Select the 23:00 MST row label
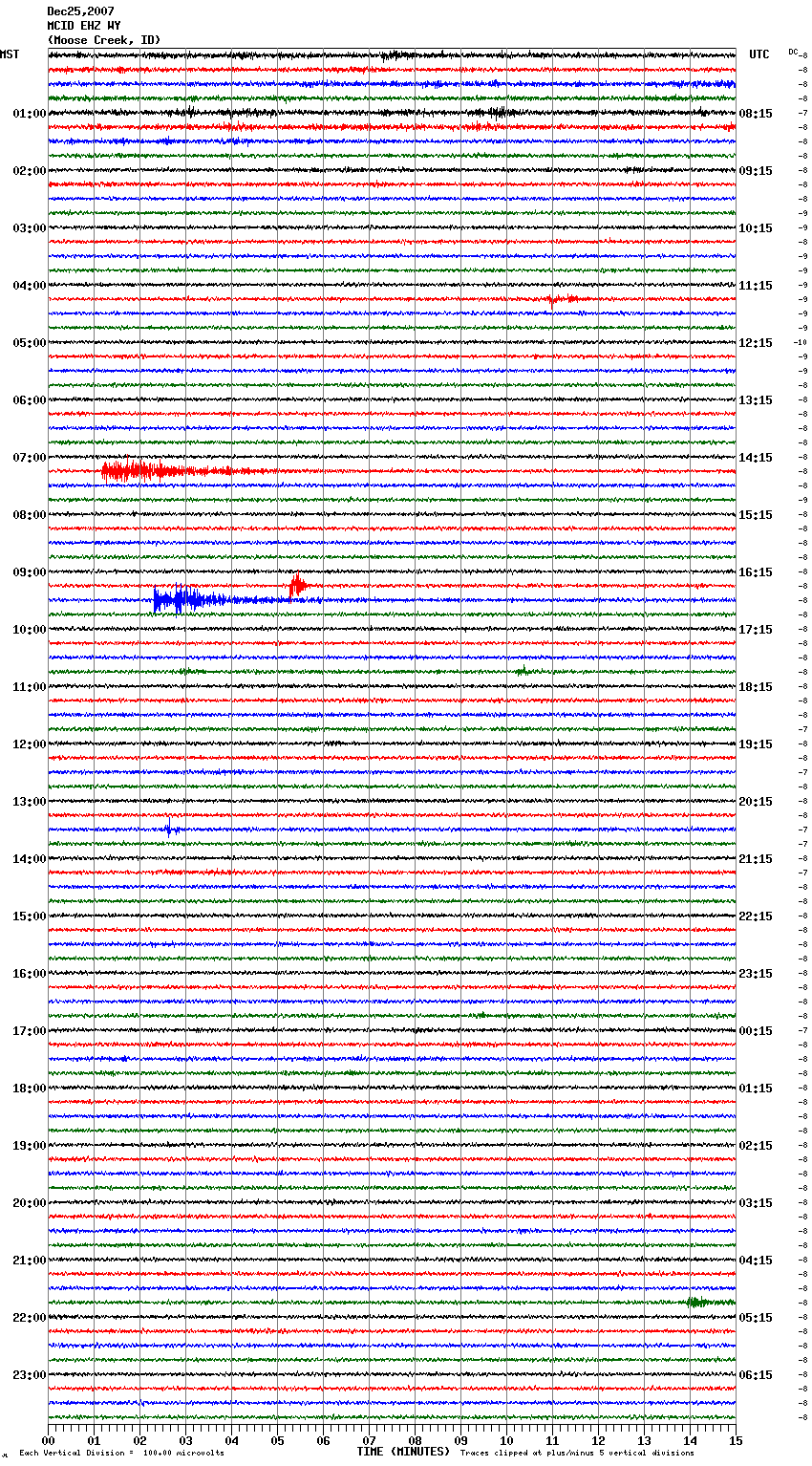The height and width of the screenshot is (1466, 812). point(30,1375)
